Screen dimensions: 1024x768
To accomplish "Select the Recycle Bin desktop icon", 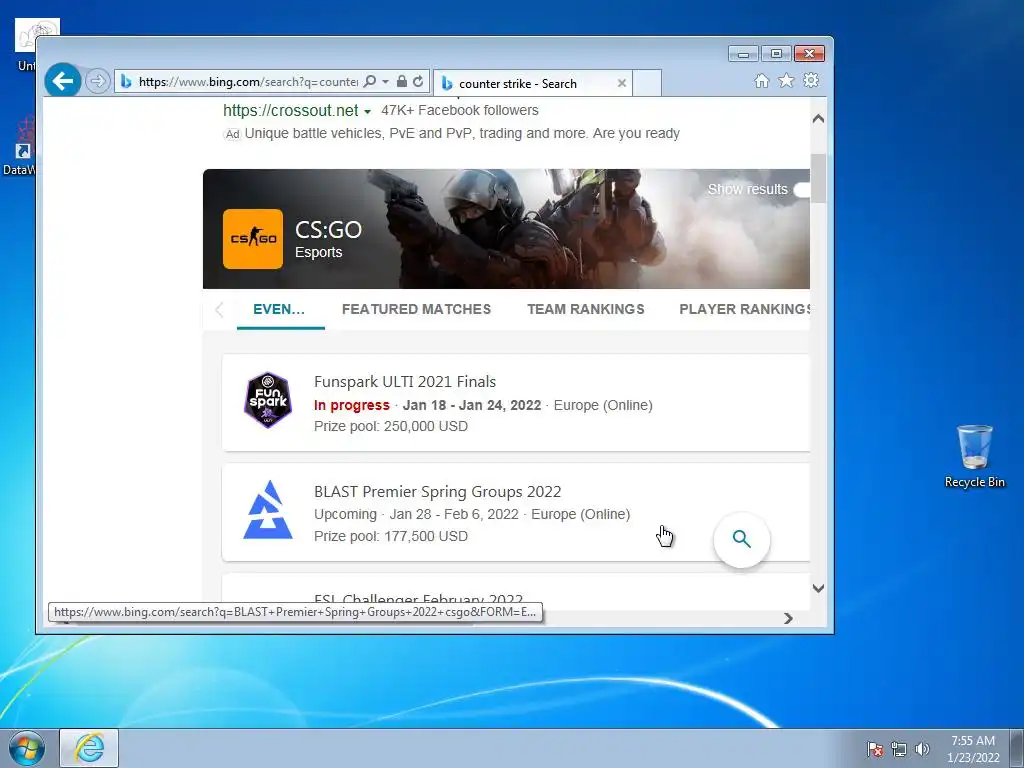I will click(974, 456).
